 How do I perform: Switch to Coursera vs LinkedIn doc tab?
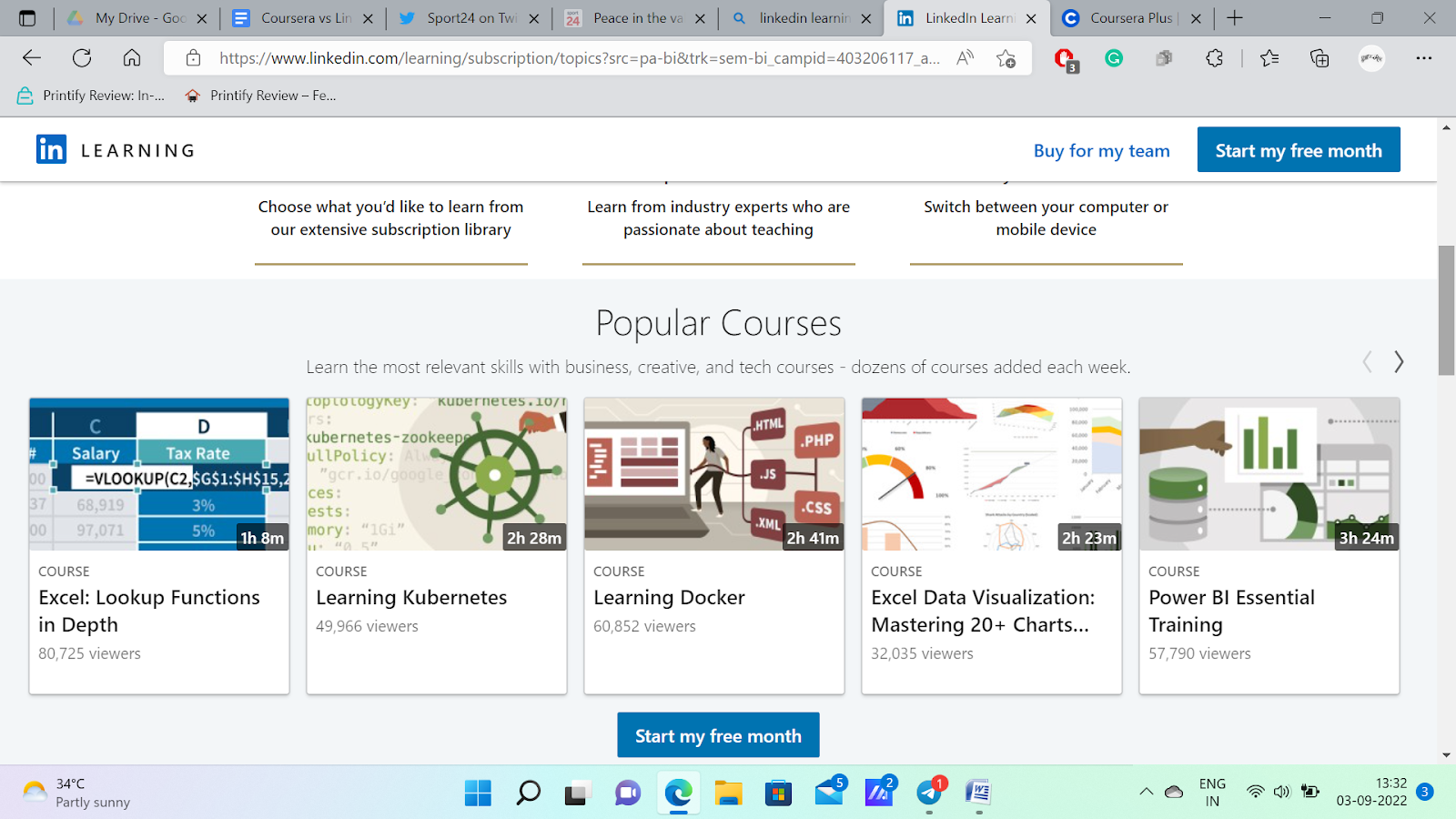point(302,18)
